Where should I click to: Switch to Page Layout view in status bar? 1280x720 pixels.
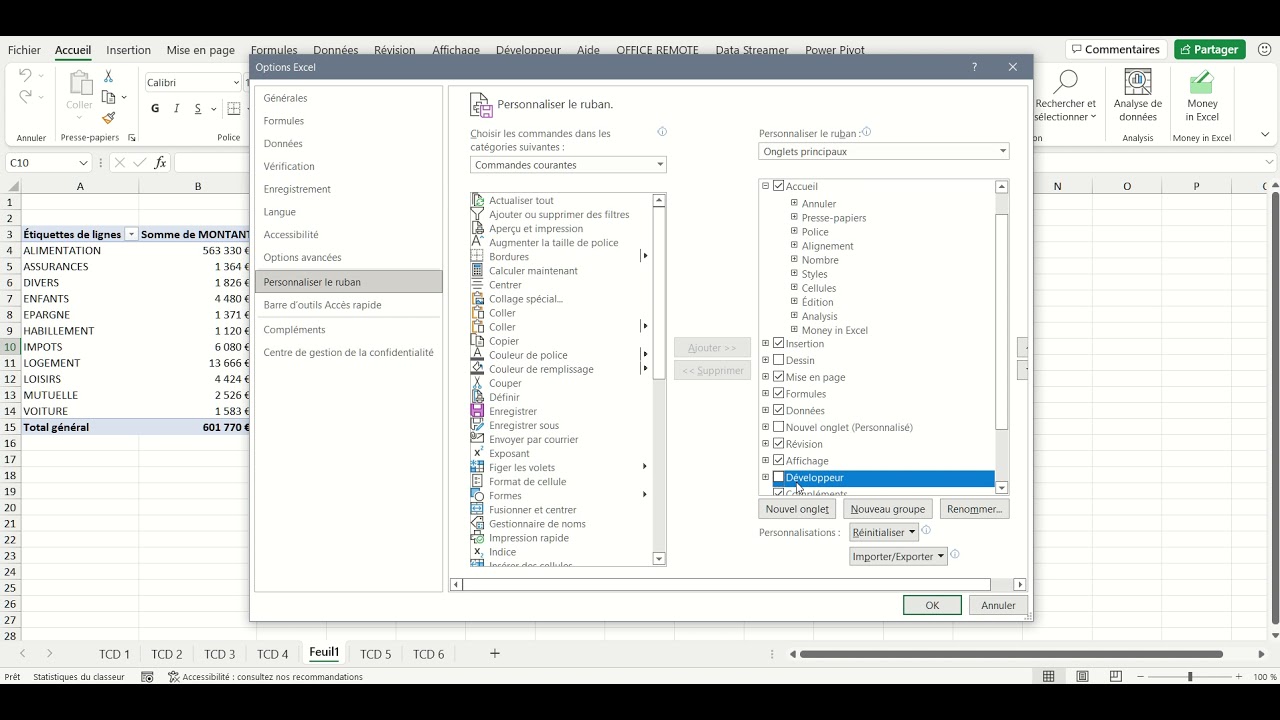[1082, 677]
